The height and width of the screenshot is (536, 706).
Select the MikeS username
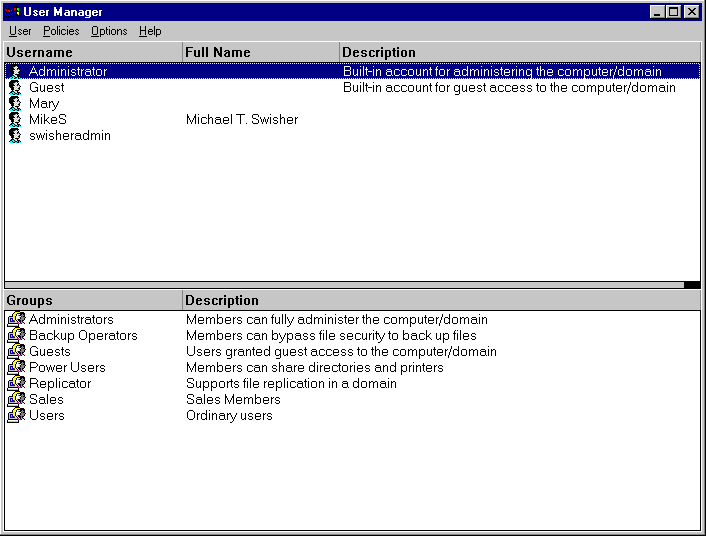(x=48, y=119)
